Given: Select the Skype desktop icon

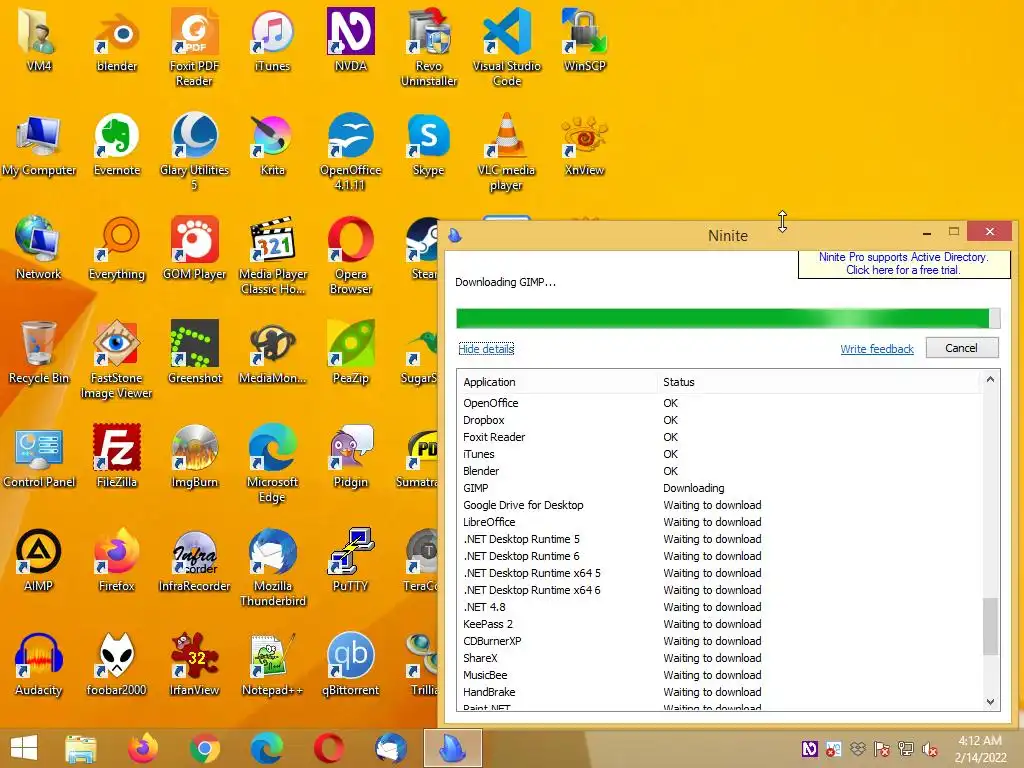Looking at the screenshot, I should (x=428, y=145).
